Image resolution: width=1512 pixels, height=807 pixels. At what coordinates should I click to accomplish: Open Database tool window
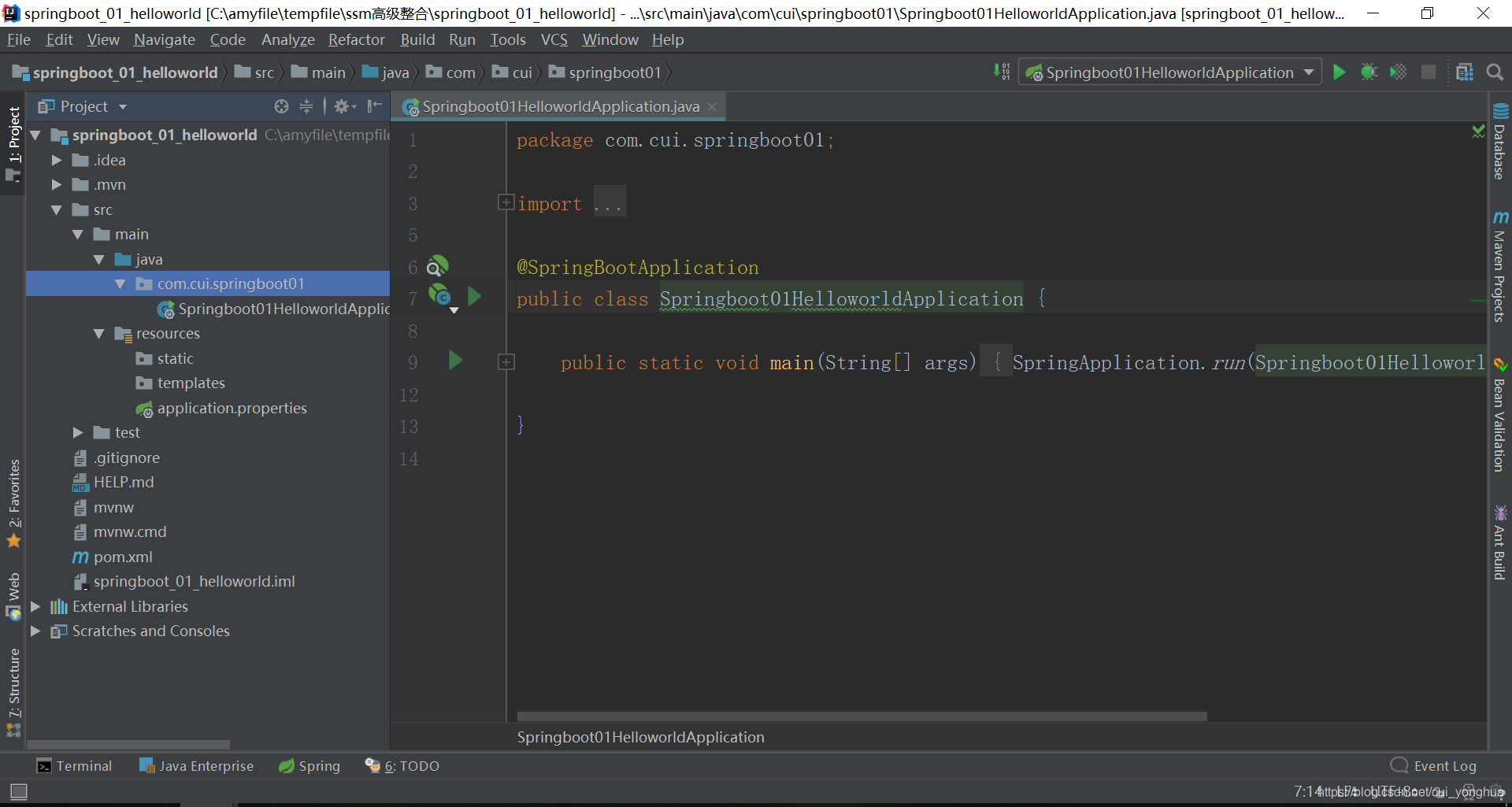(1500, 142)
